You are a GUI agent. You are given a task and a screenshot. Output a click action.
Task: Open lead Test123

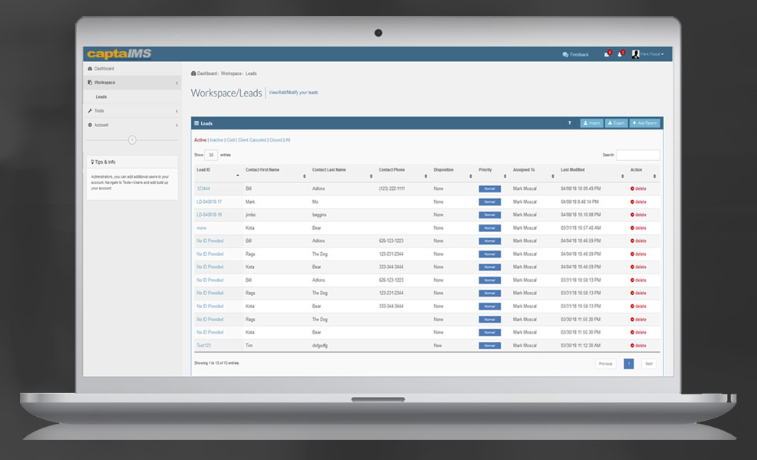click(x=204, y=346)
